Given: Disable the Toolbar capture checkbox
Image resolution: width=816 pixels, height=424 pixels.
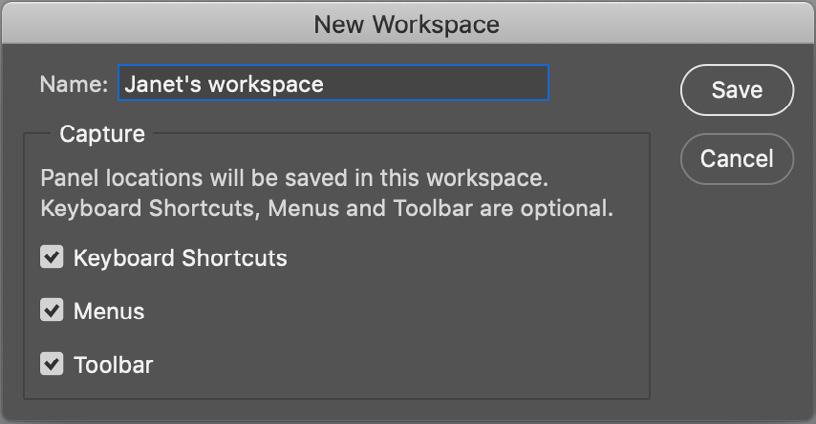Looking at the screenshot, I should 52,364.
